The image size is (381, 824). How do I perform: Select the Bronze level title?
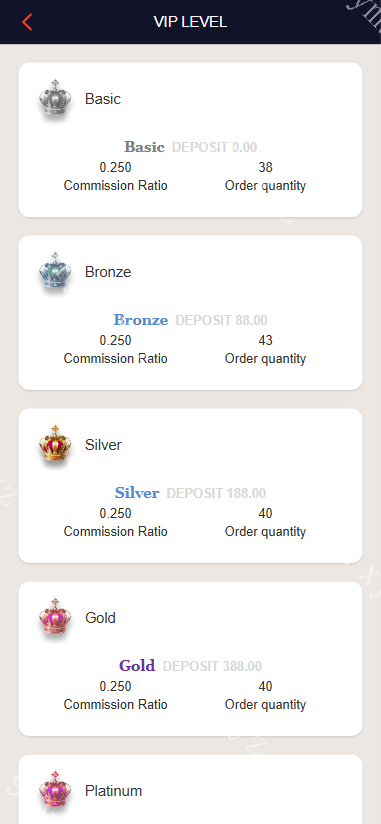point(108,272)
